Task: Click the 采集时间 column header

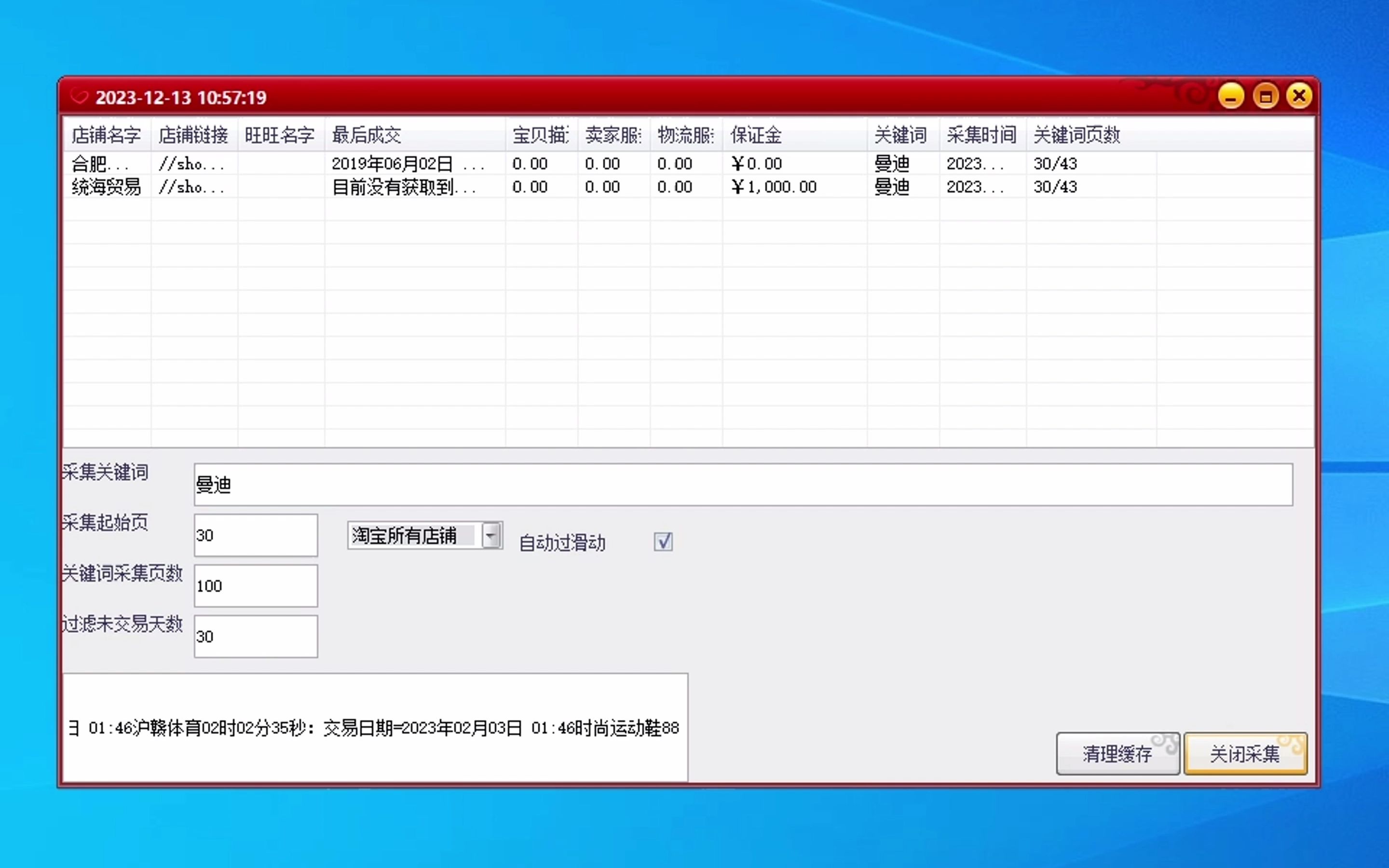Action: click(x=982, y=135)
